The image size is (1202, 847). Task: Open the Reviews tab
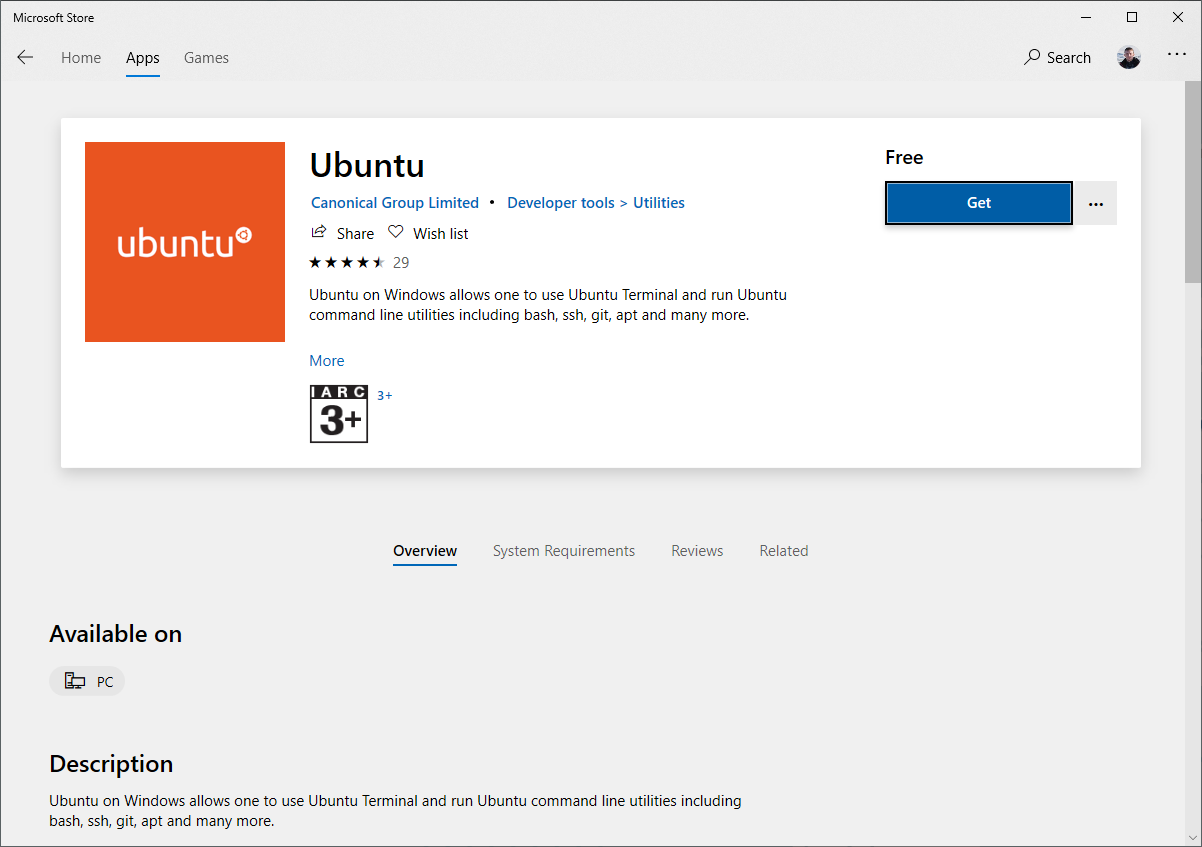click(697, 551)
